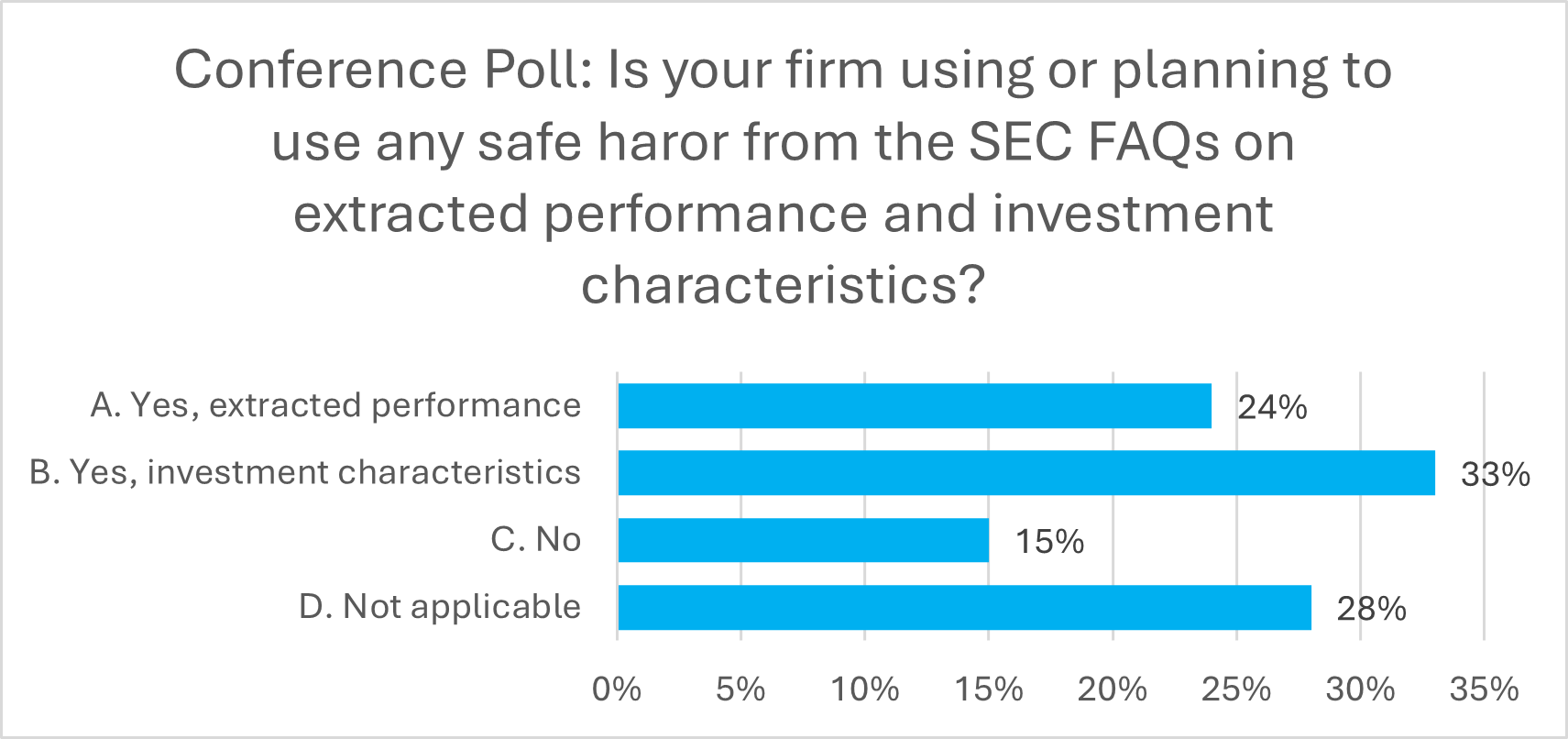Select the 'A. Yes, extracted performance' bar
1568x739 pixels.
[x=915, y=406]
